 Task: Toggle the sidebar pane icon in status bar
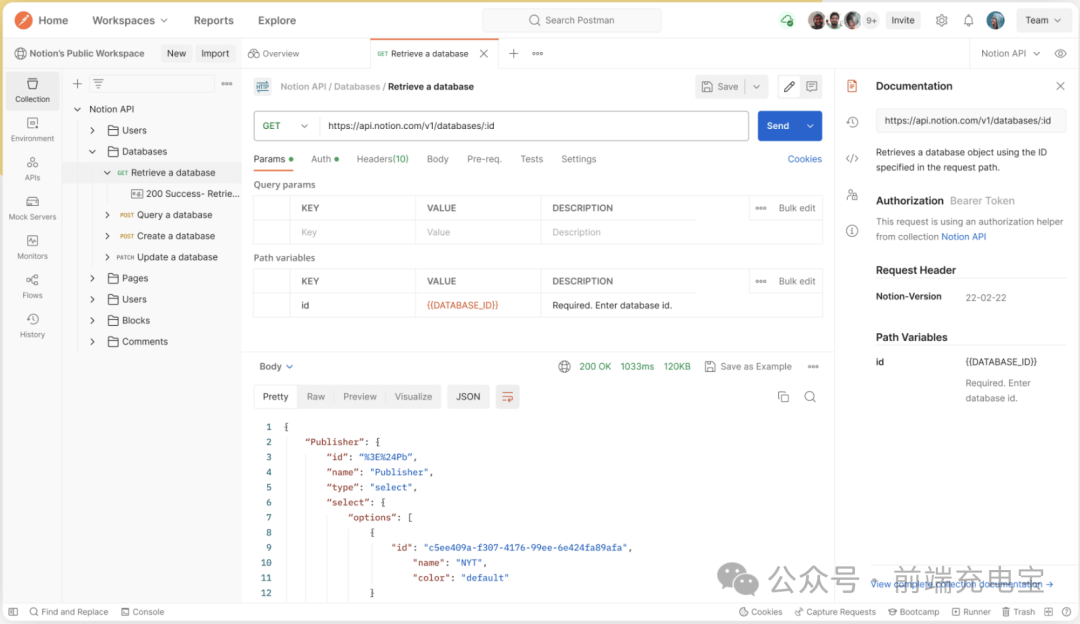[x=13, y=612]
